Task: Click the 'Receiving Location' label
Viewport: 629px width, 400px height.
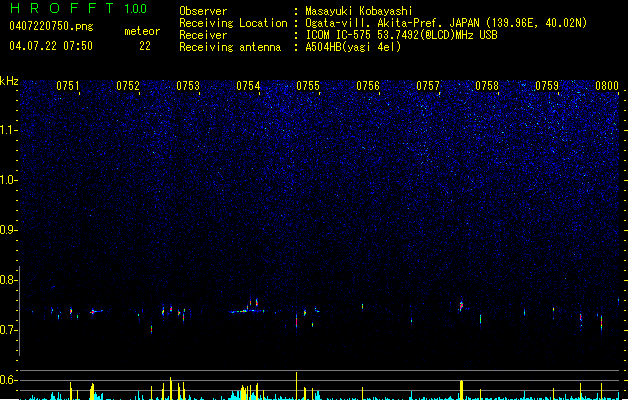Action: [233, 23]
